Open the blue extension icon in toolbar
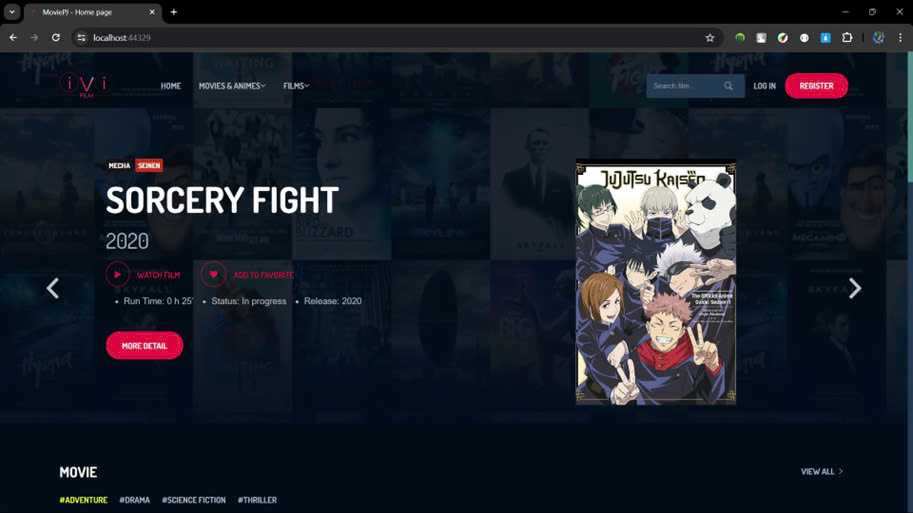The height and width of the screenshot is (513, 913). 826,37
